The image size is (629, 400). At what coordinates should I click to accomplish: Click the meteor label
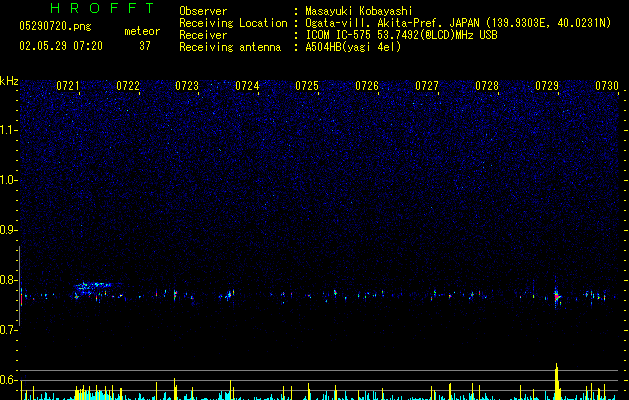(x=142, y=31)
